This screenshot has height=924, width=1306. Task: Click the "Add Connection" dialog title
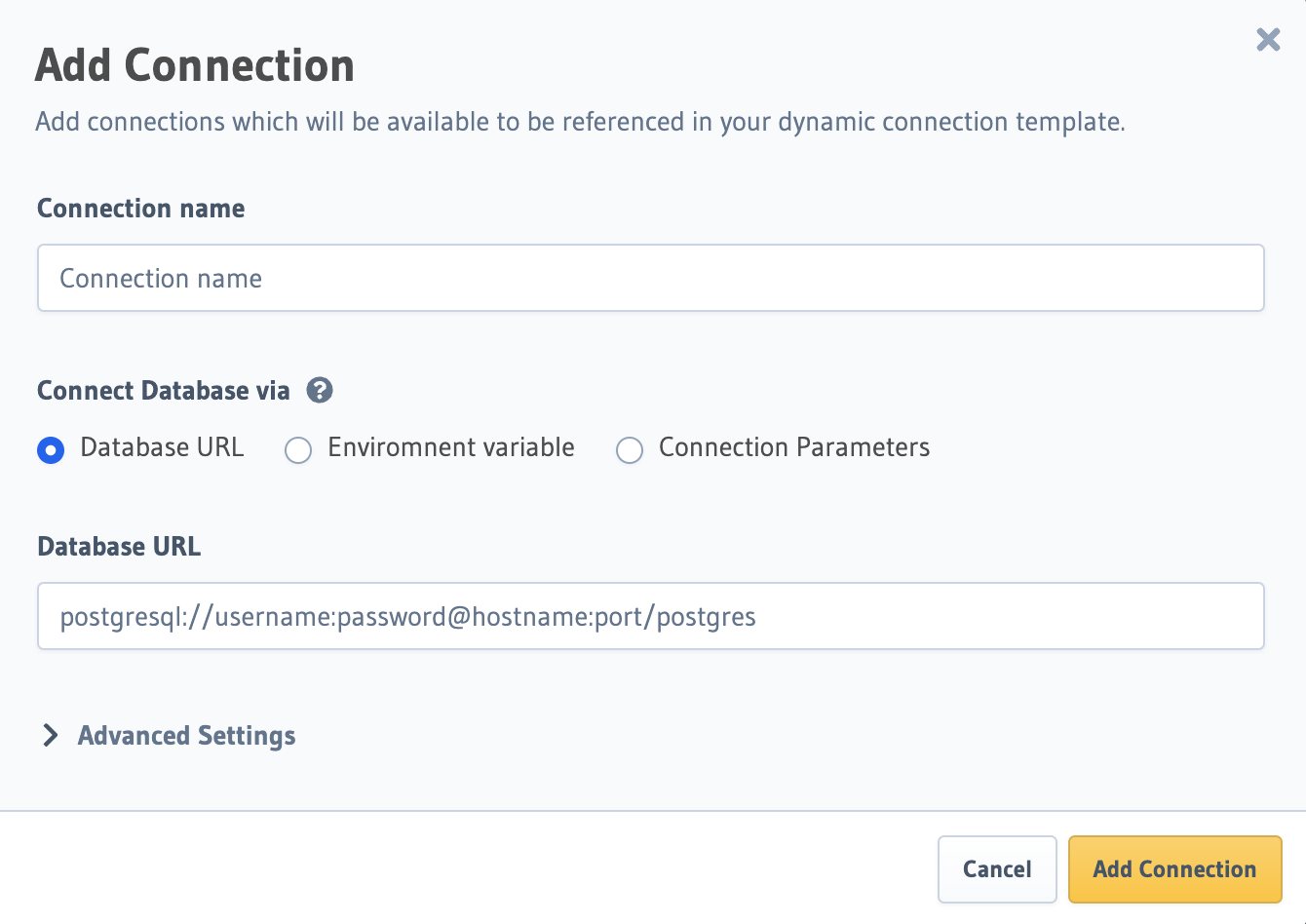pos(195,66)
